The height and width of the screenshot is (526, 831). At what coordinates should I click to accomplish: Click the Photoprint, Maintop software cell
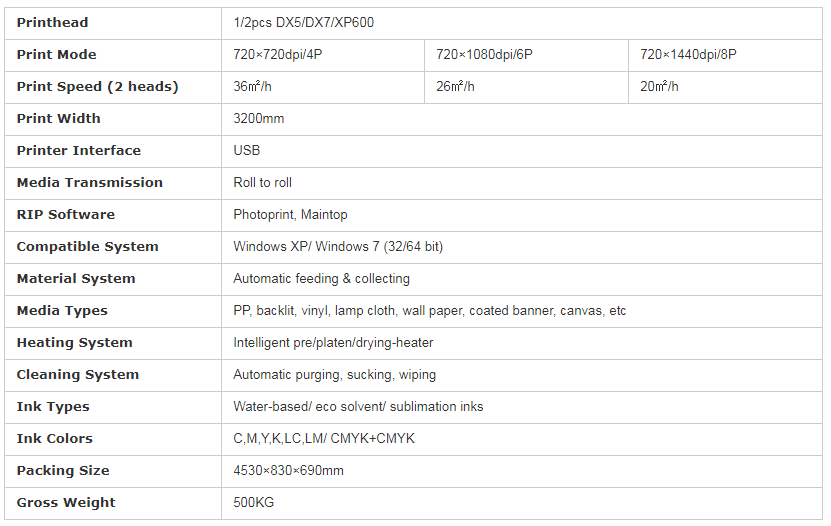tap(521, 215)
